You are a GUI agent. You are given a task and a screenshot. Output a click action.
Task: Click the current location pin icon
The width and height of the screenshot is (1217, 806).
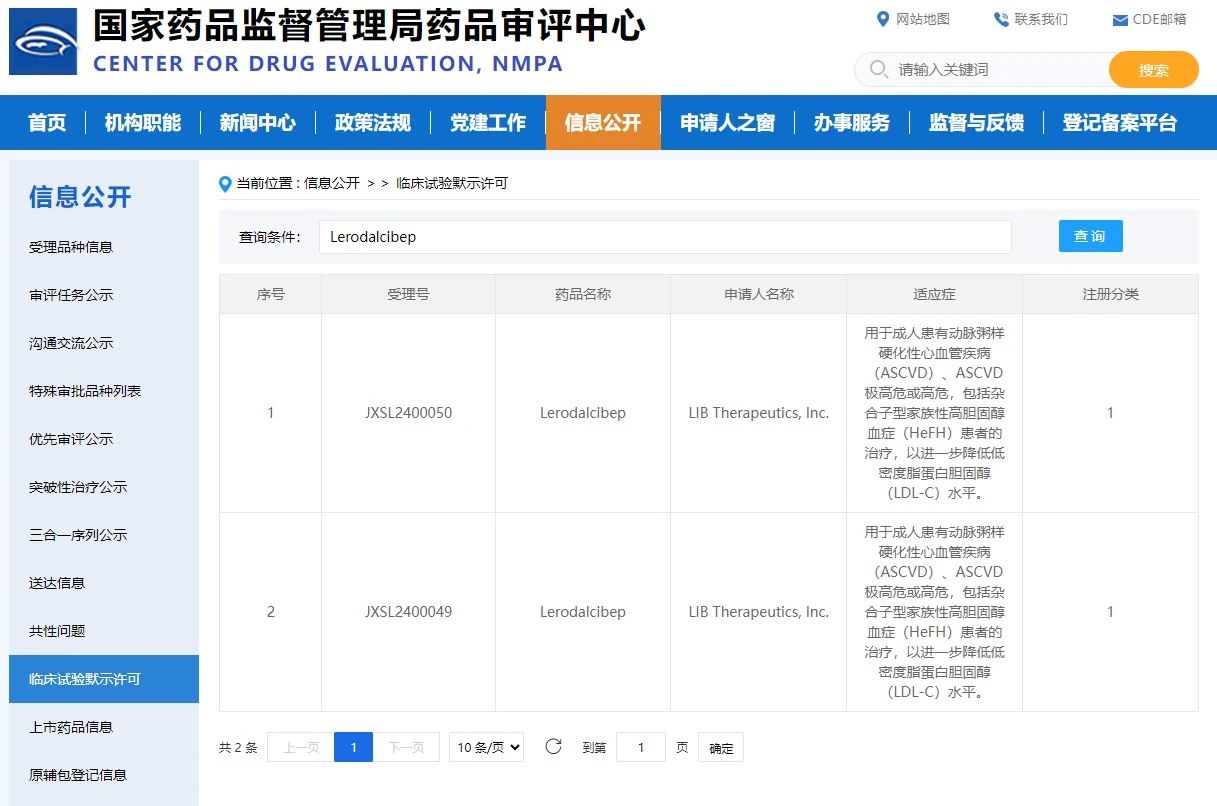pos(225,184)
